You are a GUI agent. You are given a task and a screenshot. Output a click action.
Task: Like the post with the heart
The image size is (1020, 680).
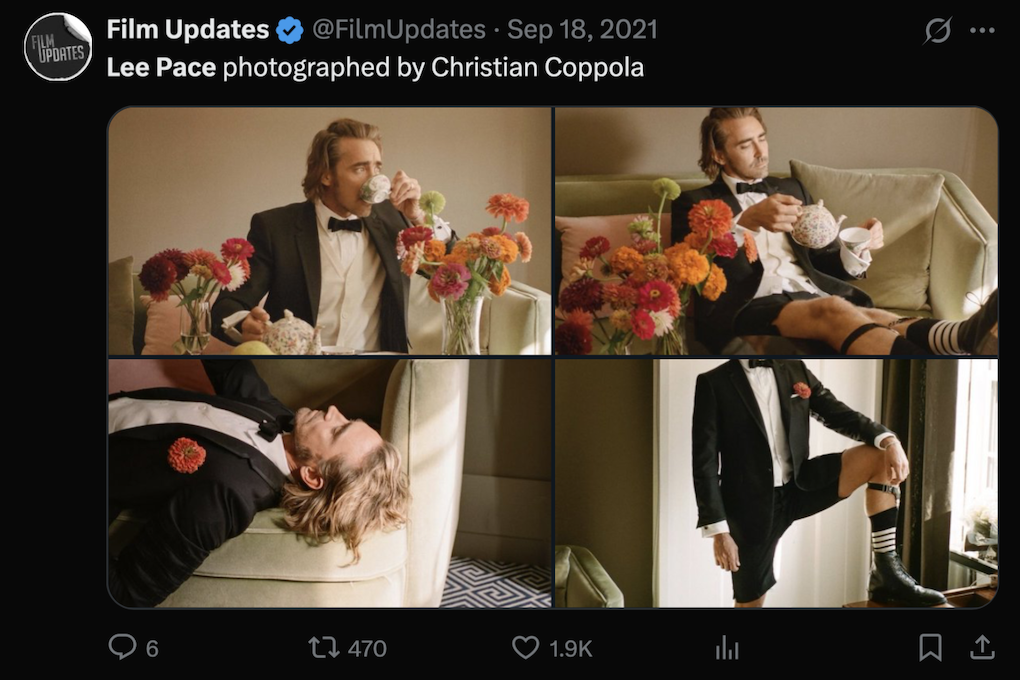click(525, 648)
